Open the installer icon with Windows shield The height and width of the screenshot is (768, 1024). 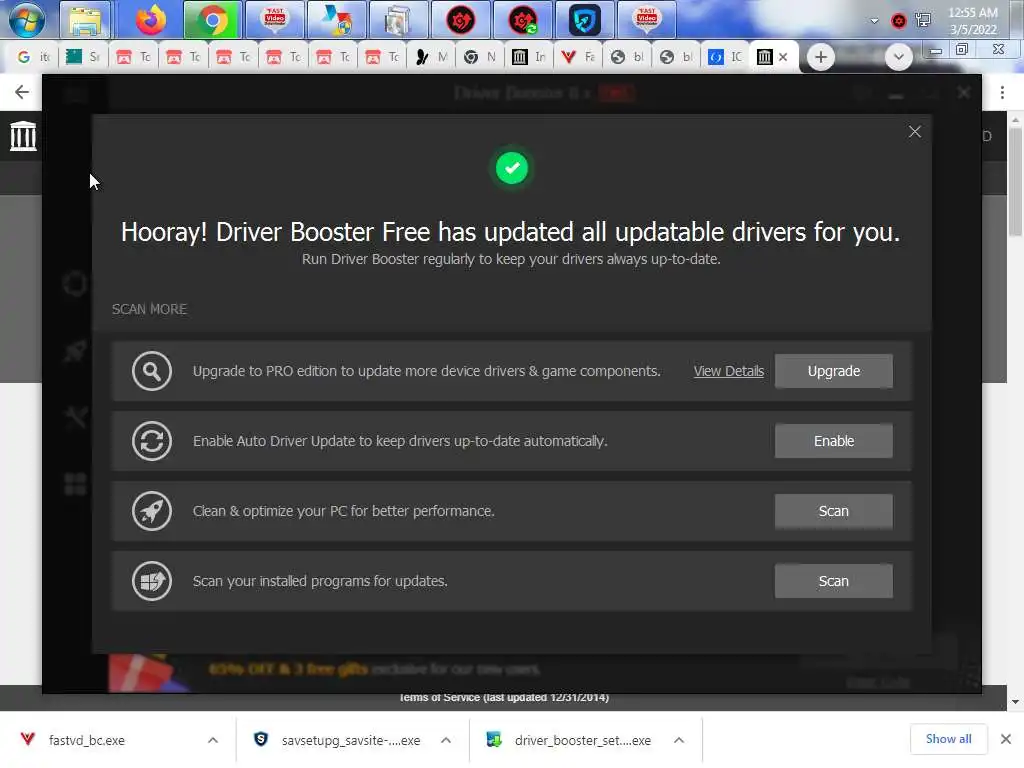336,20
